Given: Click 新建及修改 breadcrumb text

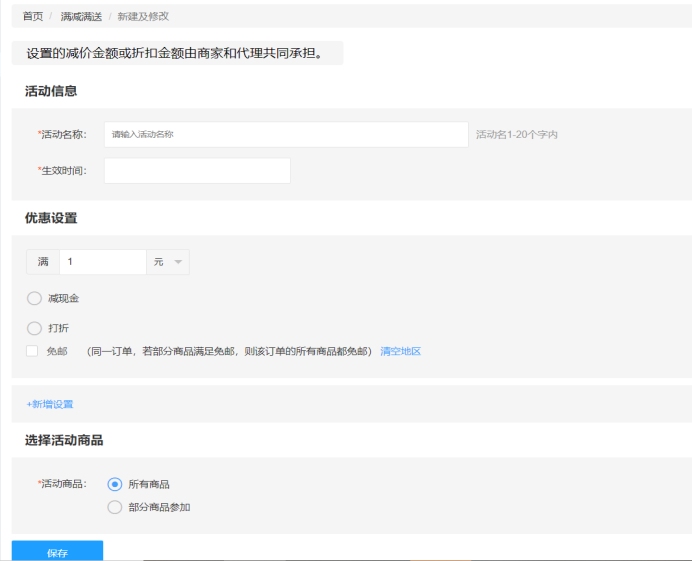Looking at the screenshot, I should tap(143, 16).
